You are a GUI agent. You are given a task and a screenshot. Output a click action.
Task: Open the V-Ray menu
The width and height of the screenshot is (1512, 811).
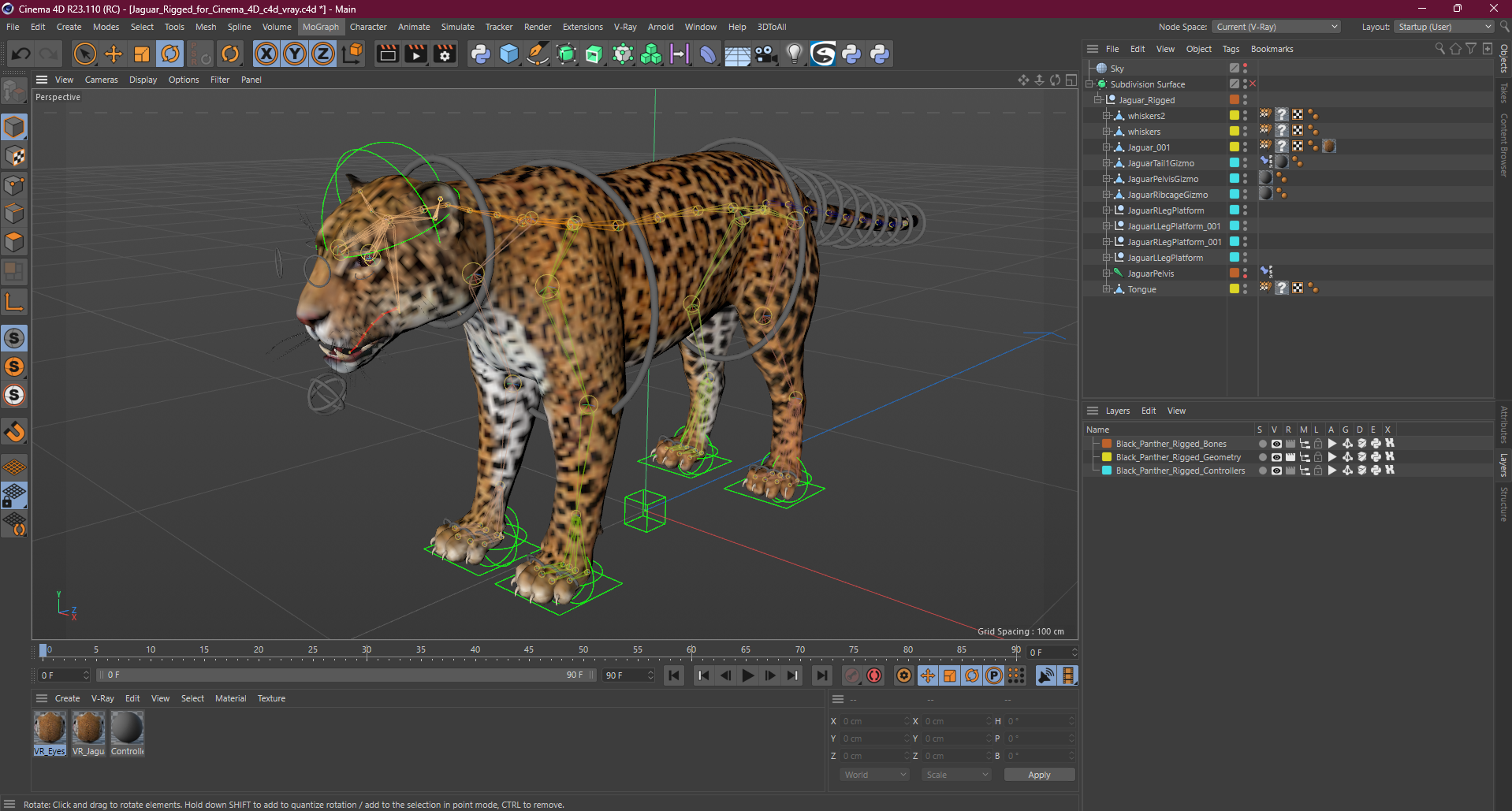click(x=625, y=27)
